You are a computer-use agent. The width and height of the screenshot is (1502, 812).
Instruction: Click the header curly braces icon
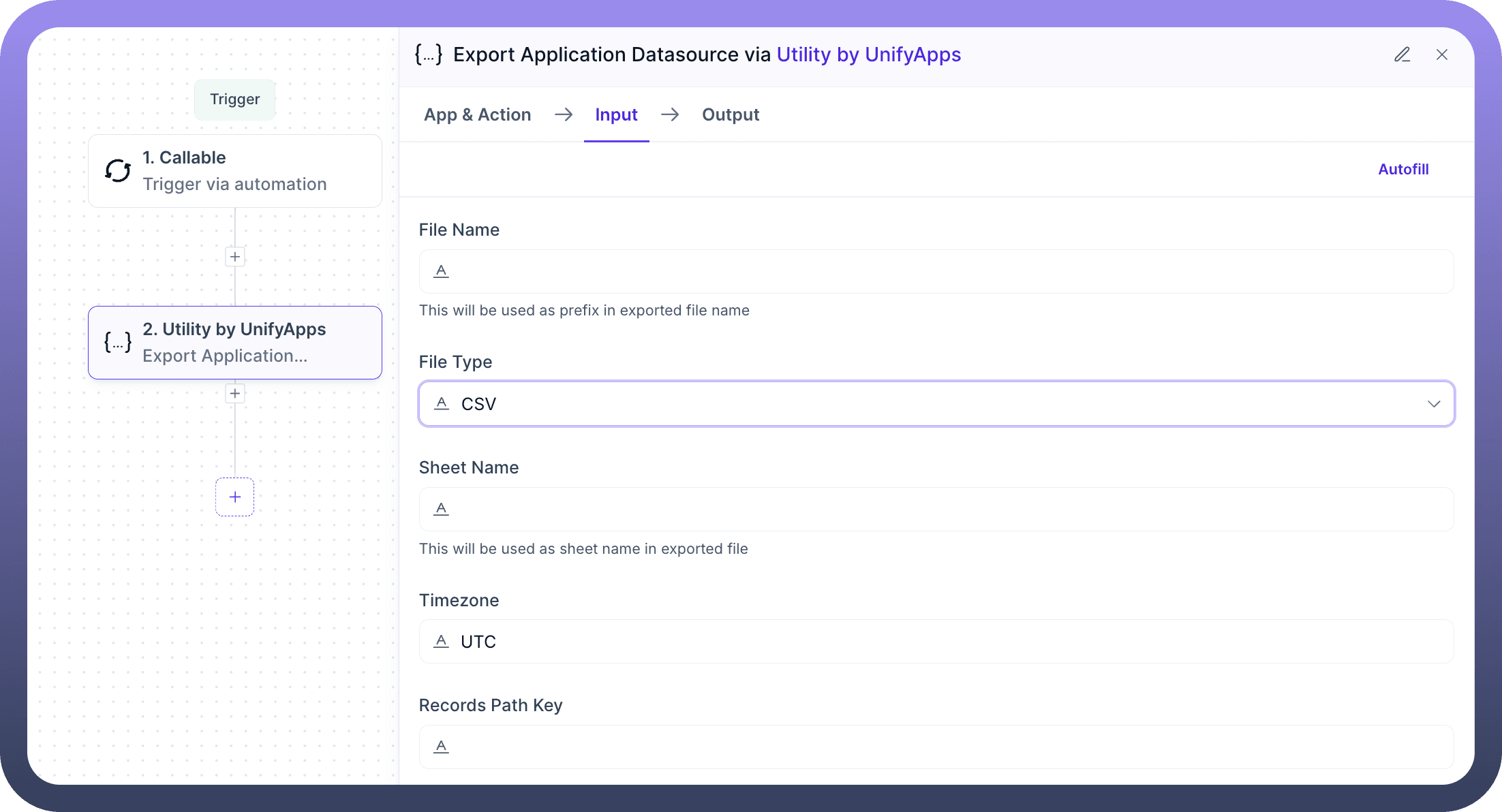429,54
